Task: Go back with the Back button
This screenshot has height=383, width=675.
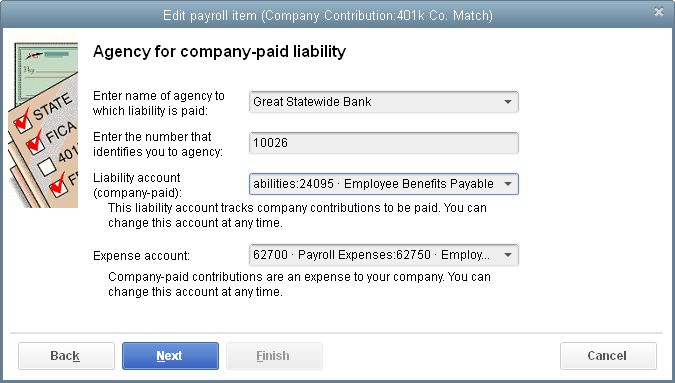Action: [x=66, y=356]
